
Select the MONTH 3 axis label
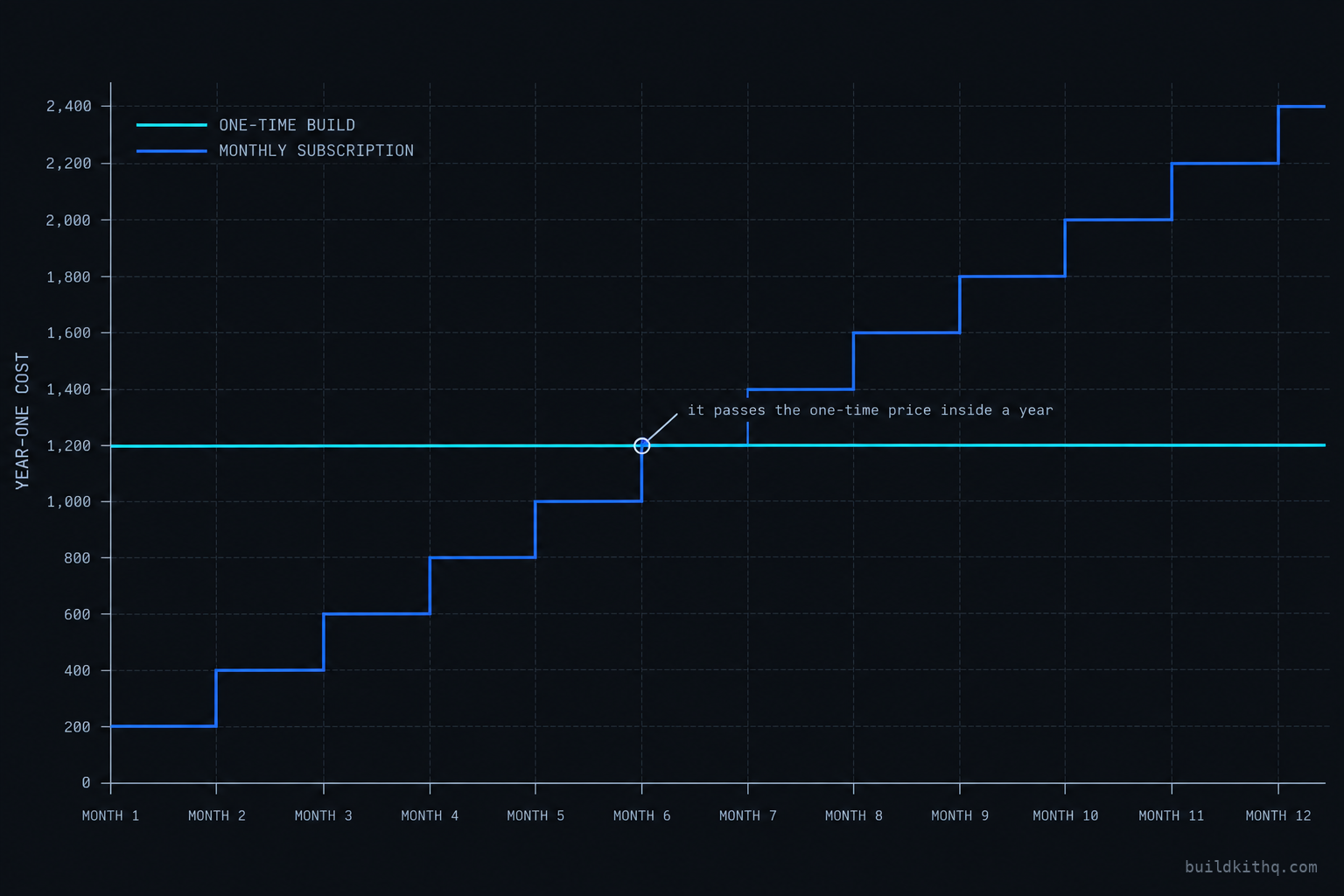click(324, 815)
